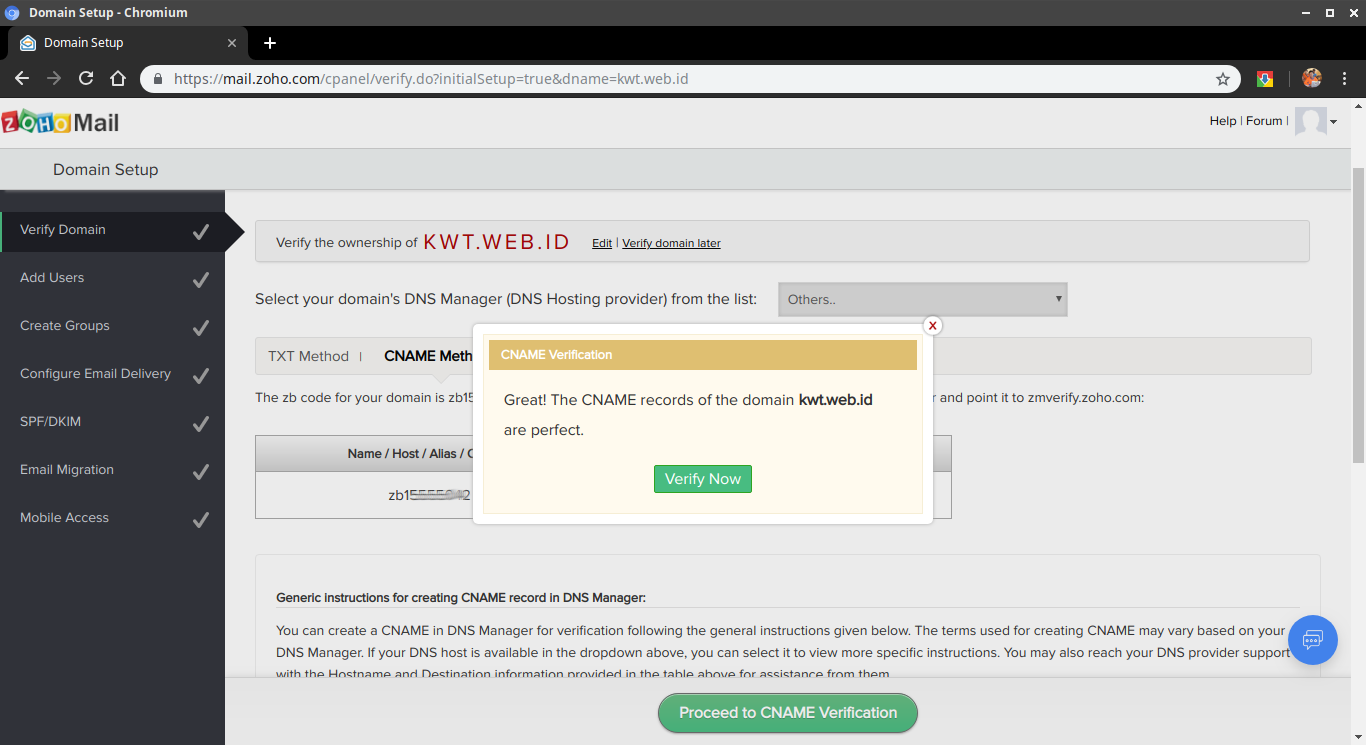Open the Chromium three-dot menu
The width and height of the screenshot is (1366, 745).
click(1347, 78)
